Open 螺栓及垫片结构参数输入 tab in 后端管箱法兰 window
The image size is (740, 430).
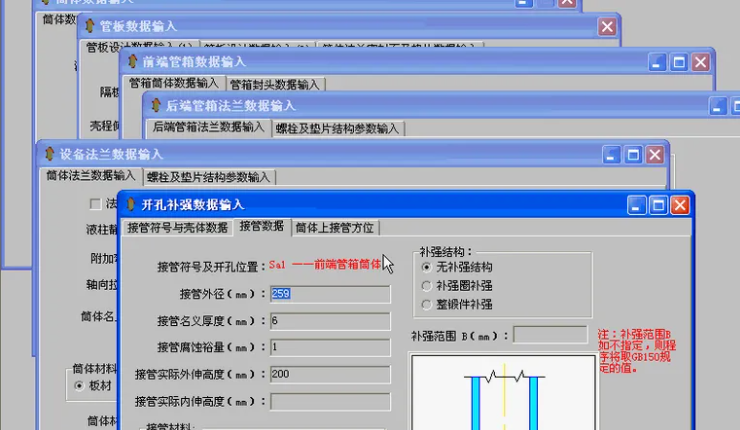pos(337,129)
